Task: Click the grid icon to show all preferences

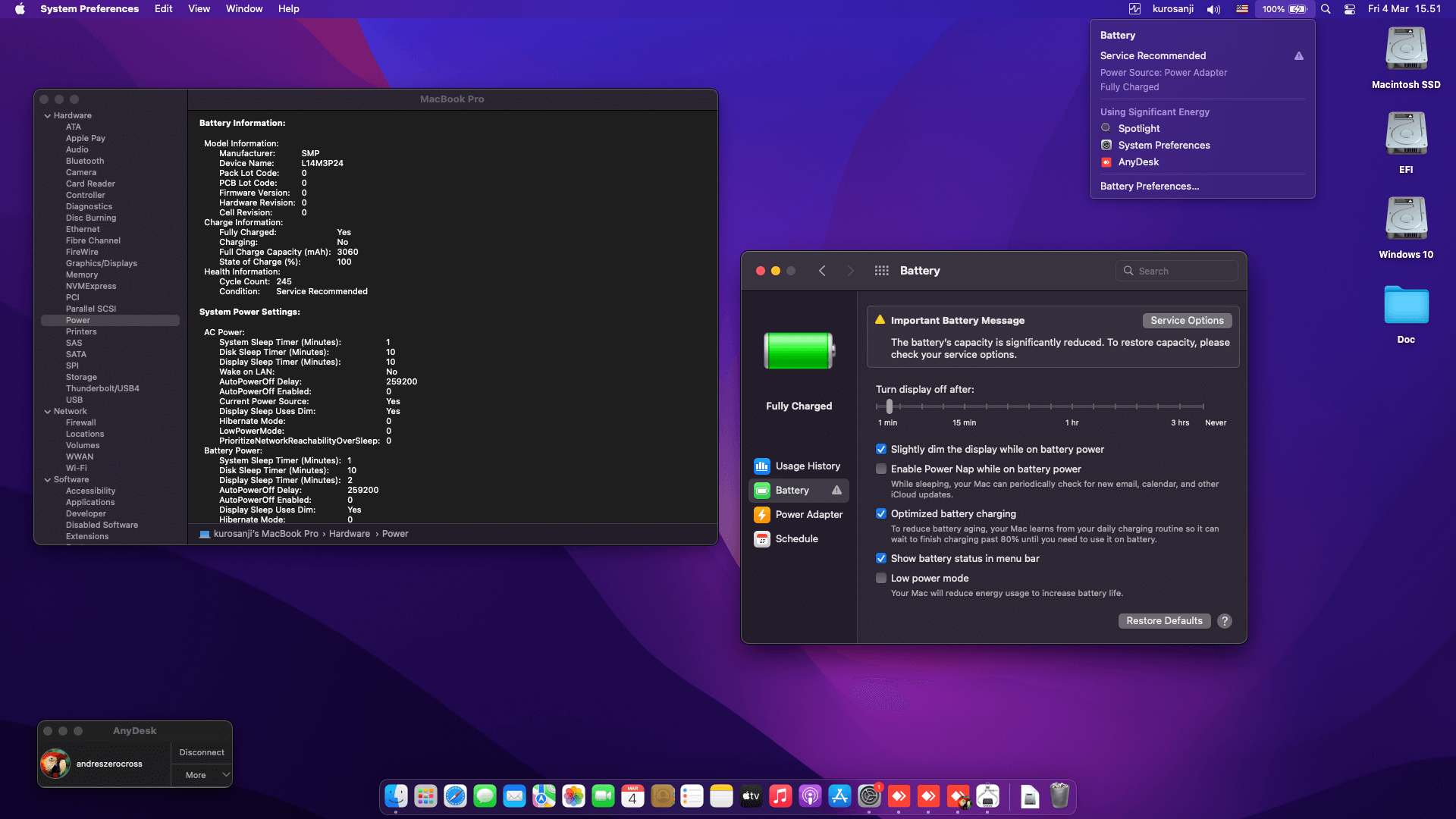Action: pos(881,270)
